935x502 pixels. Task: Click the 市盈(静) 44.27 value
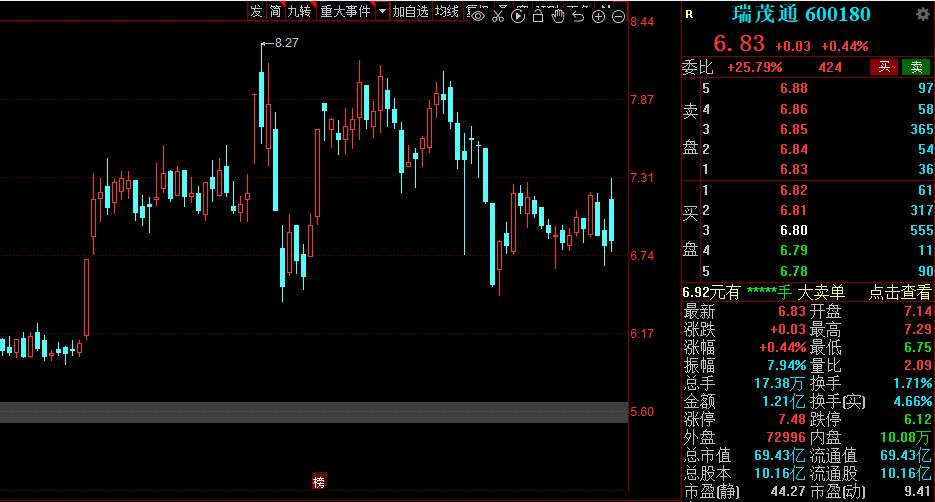coord(788,491)
